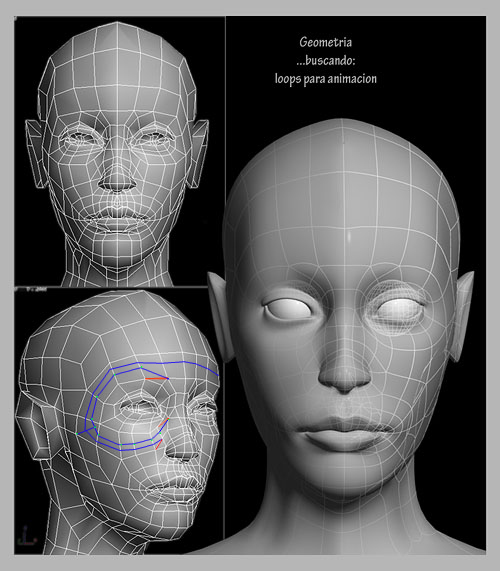500x571 pixels.
Task: Click the '...buscando:' text line
Action: pyautogui.click(x=326, y=60)
